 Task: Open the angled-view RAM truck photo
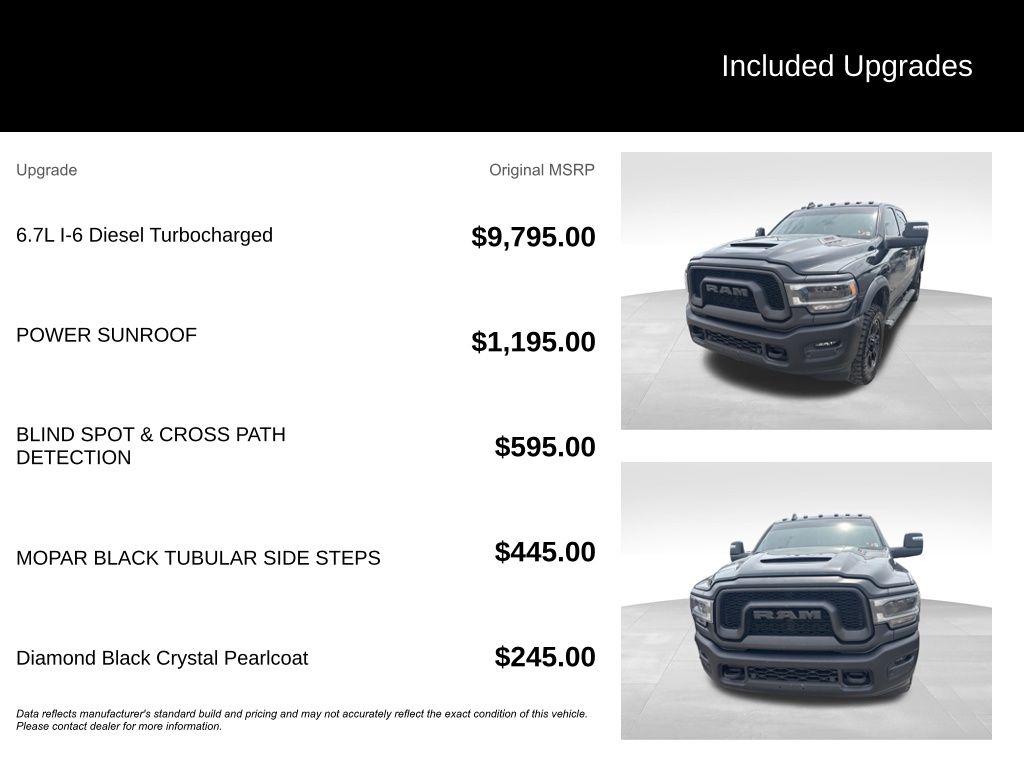(x=806, y=291)
